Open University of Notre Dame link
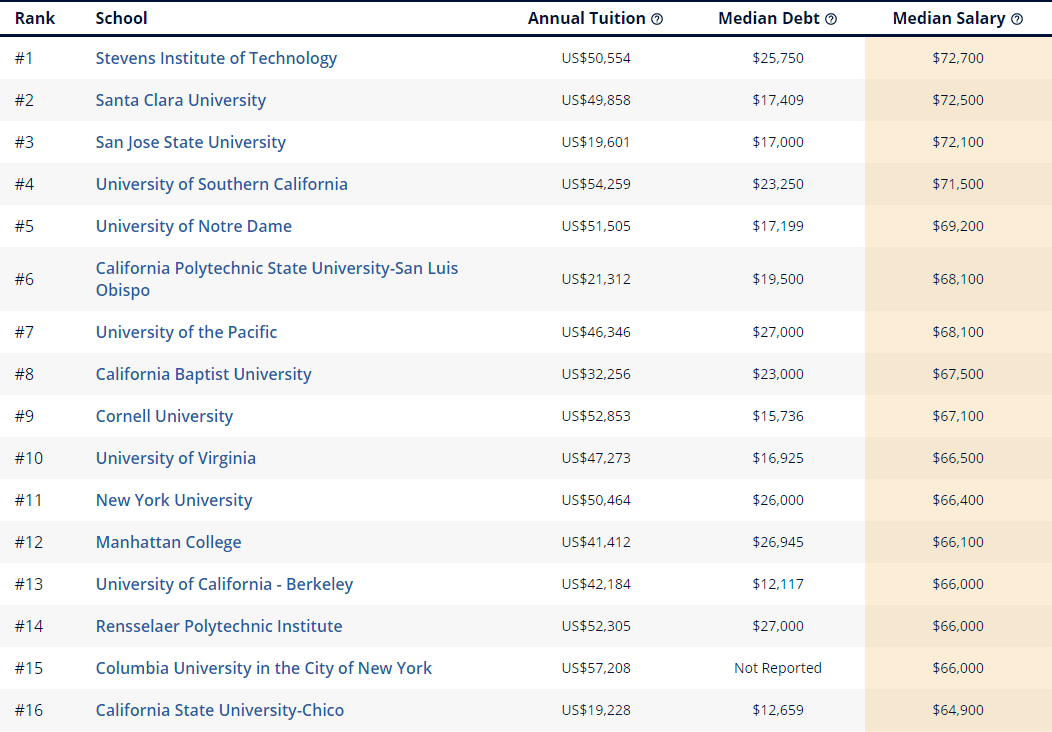 pos(194,226)
